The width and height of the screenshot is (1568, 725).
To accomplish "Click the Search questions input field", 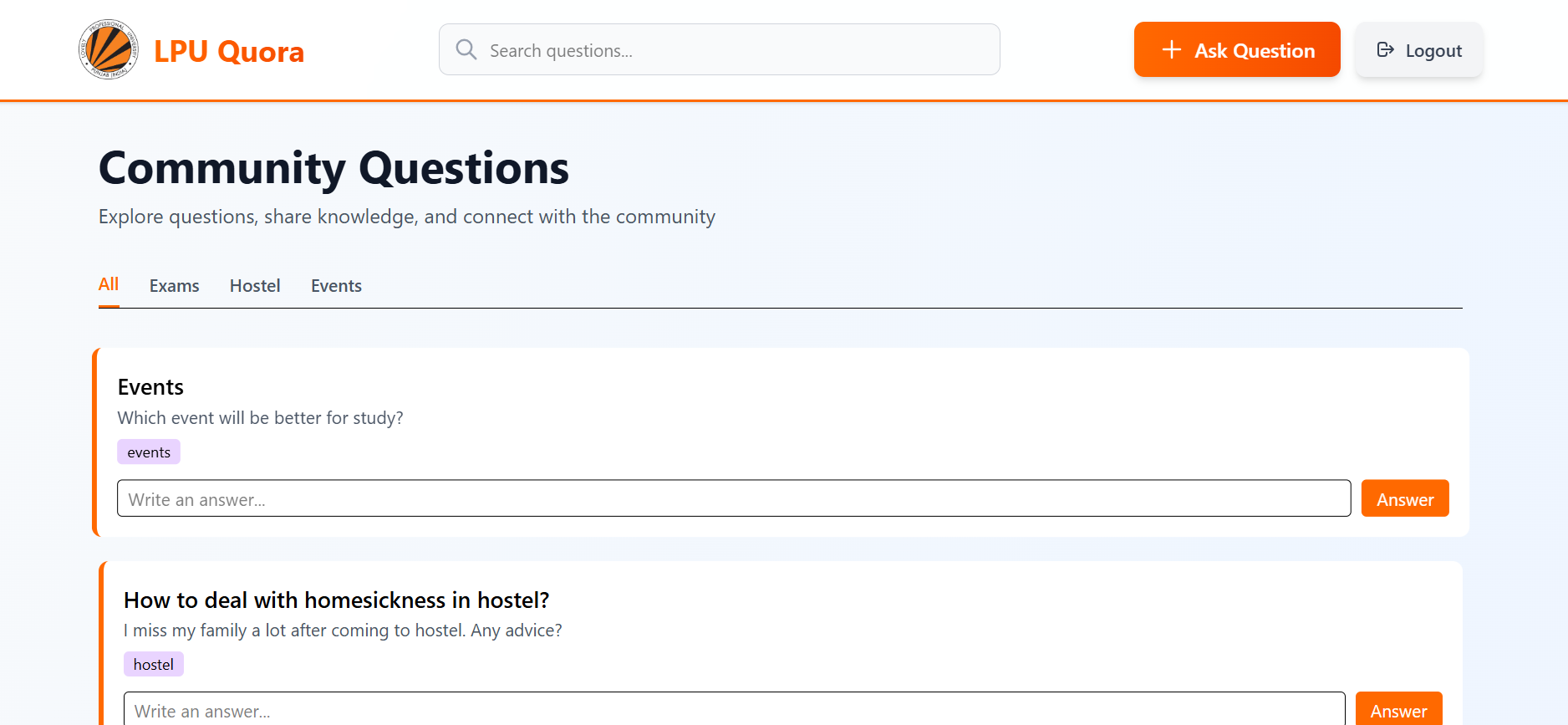I will point(719,49).
